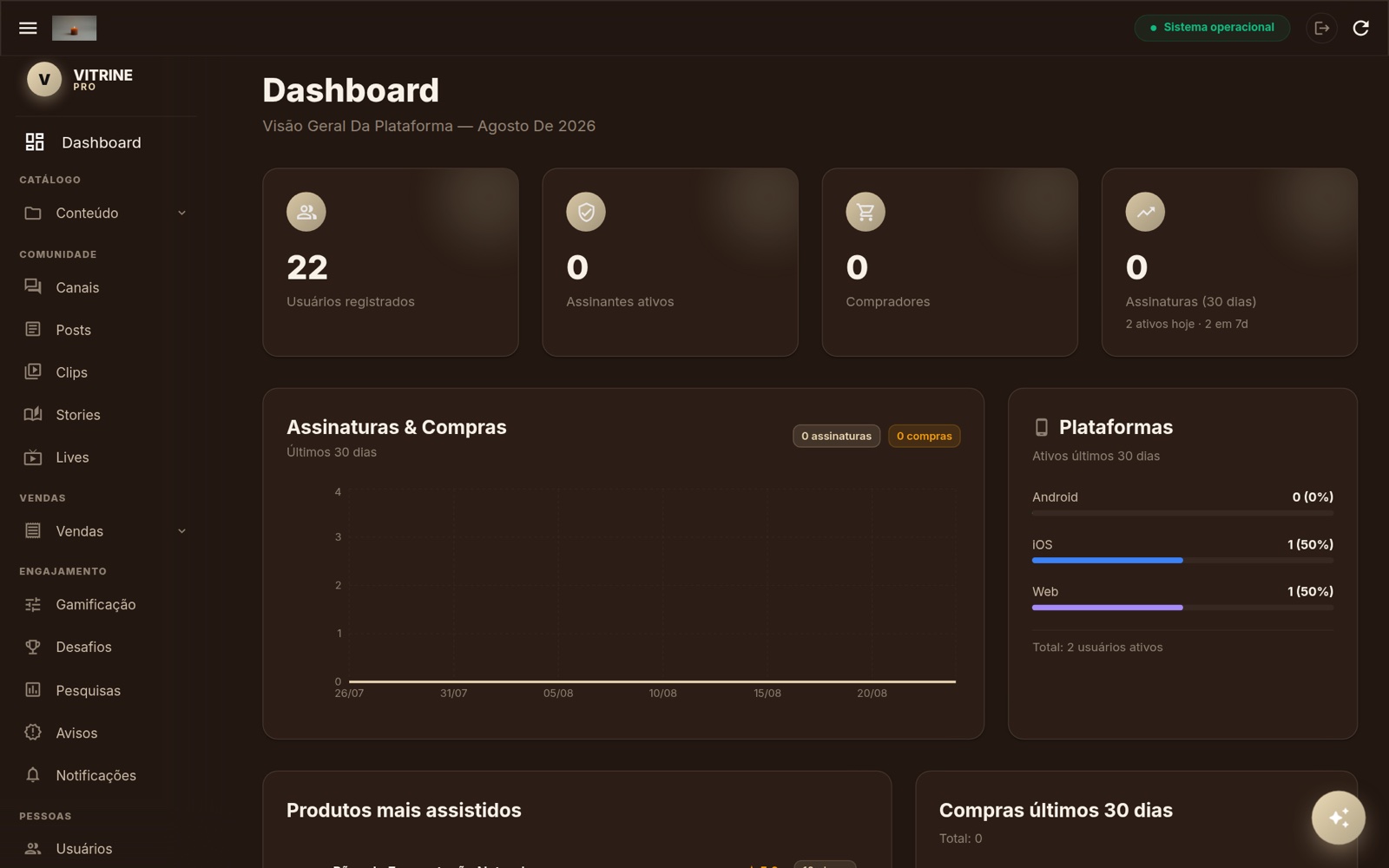Toggle the hamburger sidebar menu
Screen dimensions: 1389x868
point(28,28)
